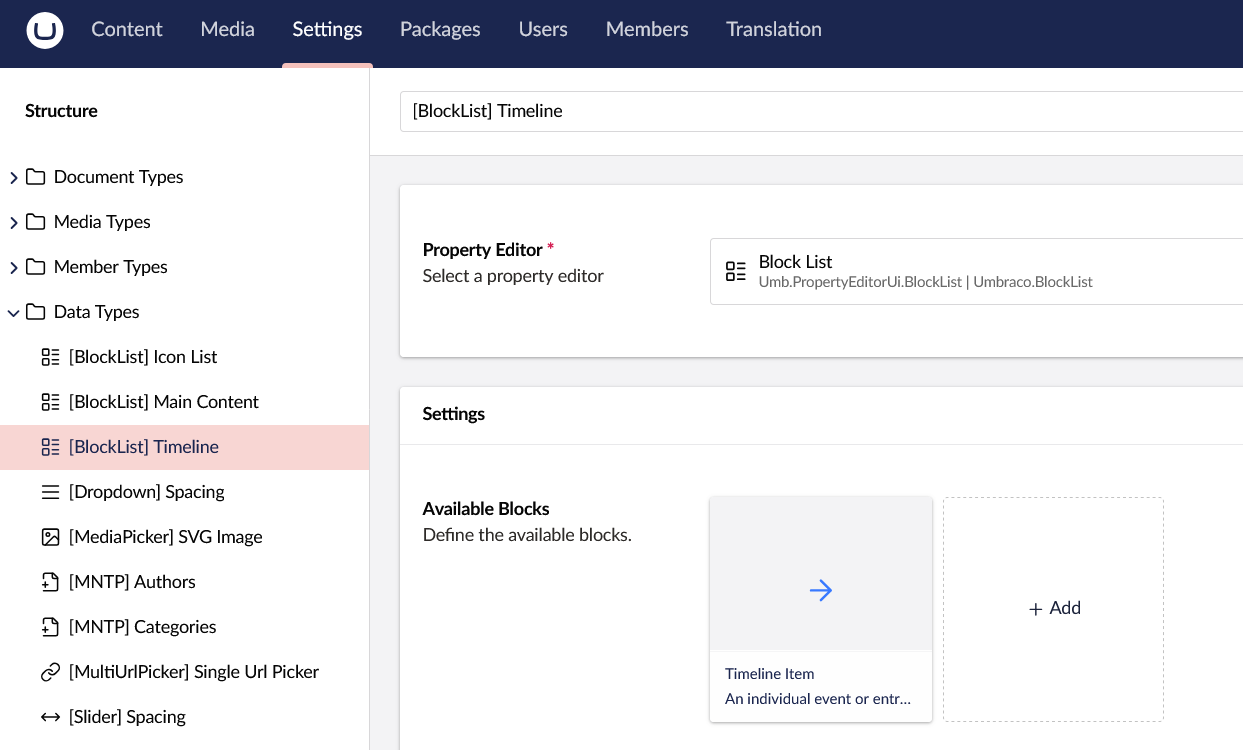
Task: Open the Translation section
Action: point(773,30)
